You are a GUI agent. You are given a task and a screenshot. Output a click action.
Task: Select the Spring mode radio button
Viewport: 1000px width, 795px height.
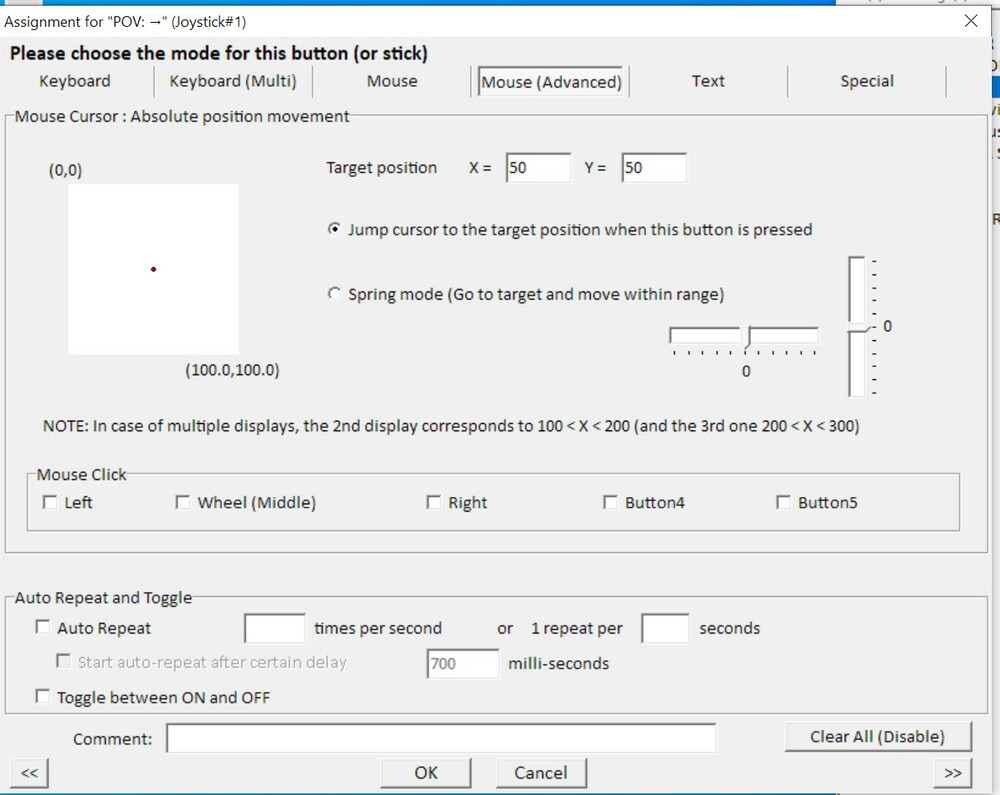[x=334, y=294]
